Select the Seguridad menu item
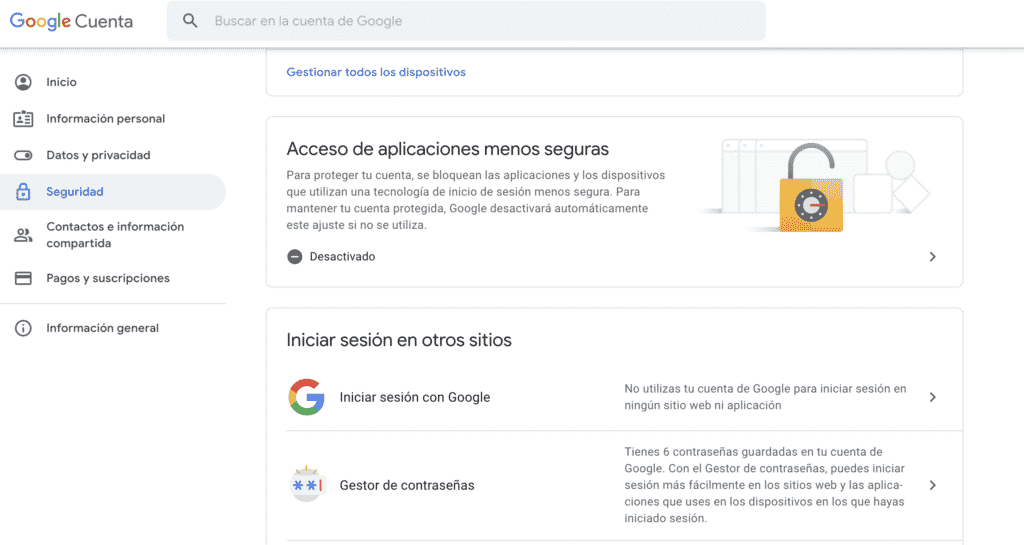Screen dimensions: 1024x545 [x=113, y=192]
